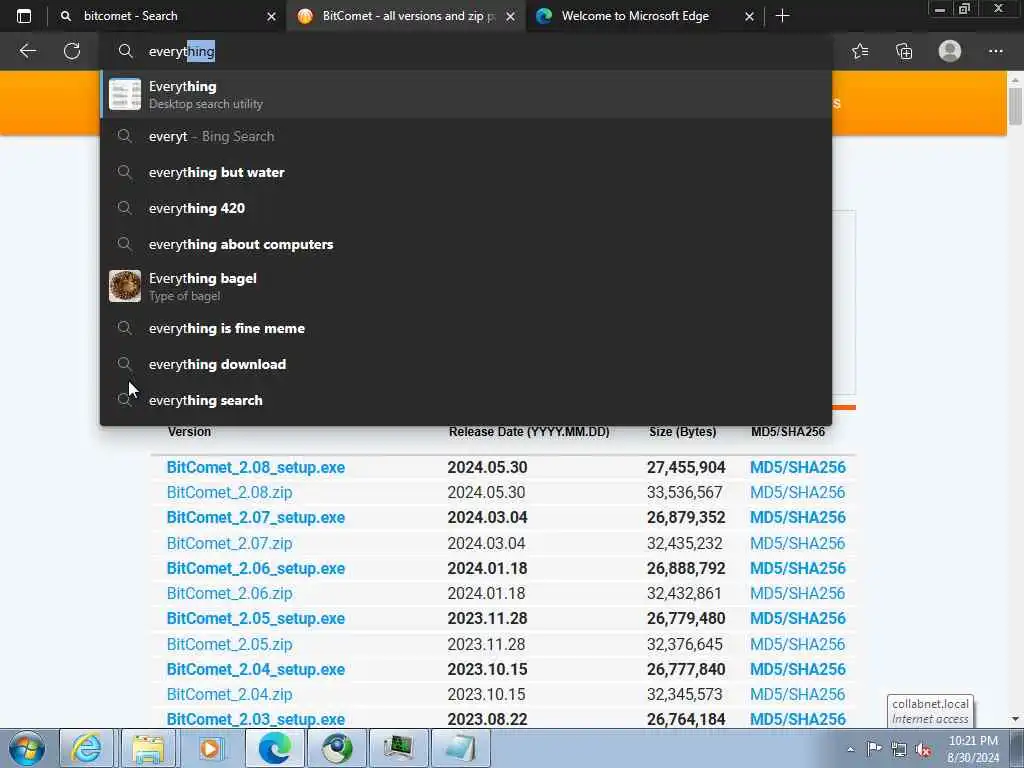Select the Everything bagel suggestion
1024x768 pixels.
(x=466, y=286)
